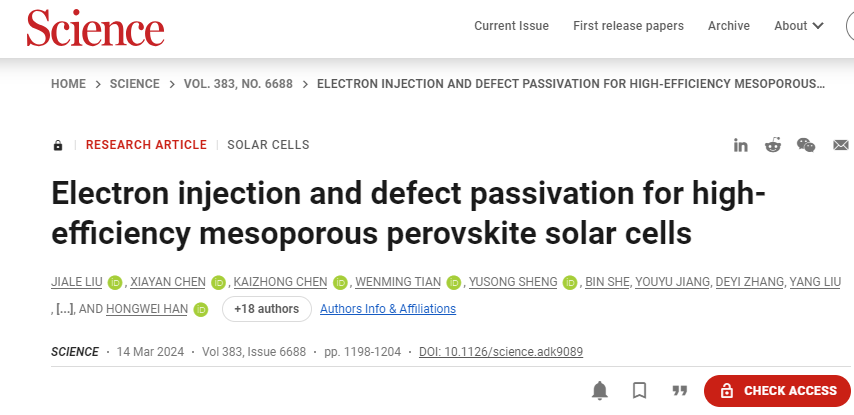Go to Vol. 383, No. 6688 breadcrumb
This screenshot has width=854, height=415.
(238, 84)
